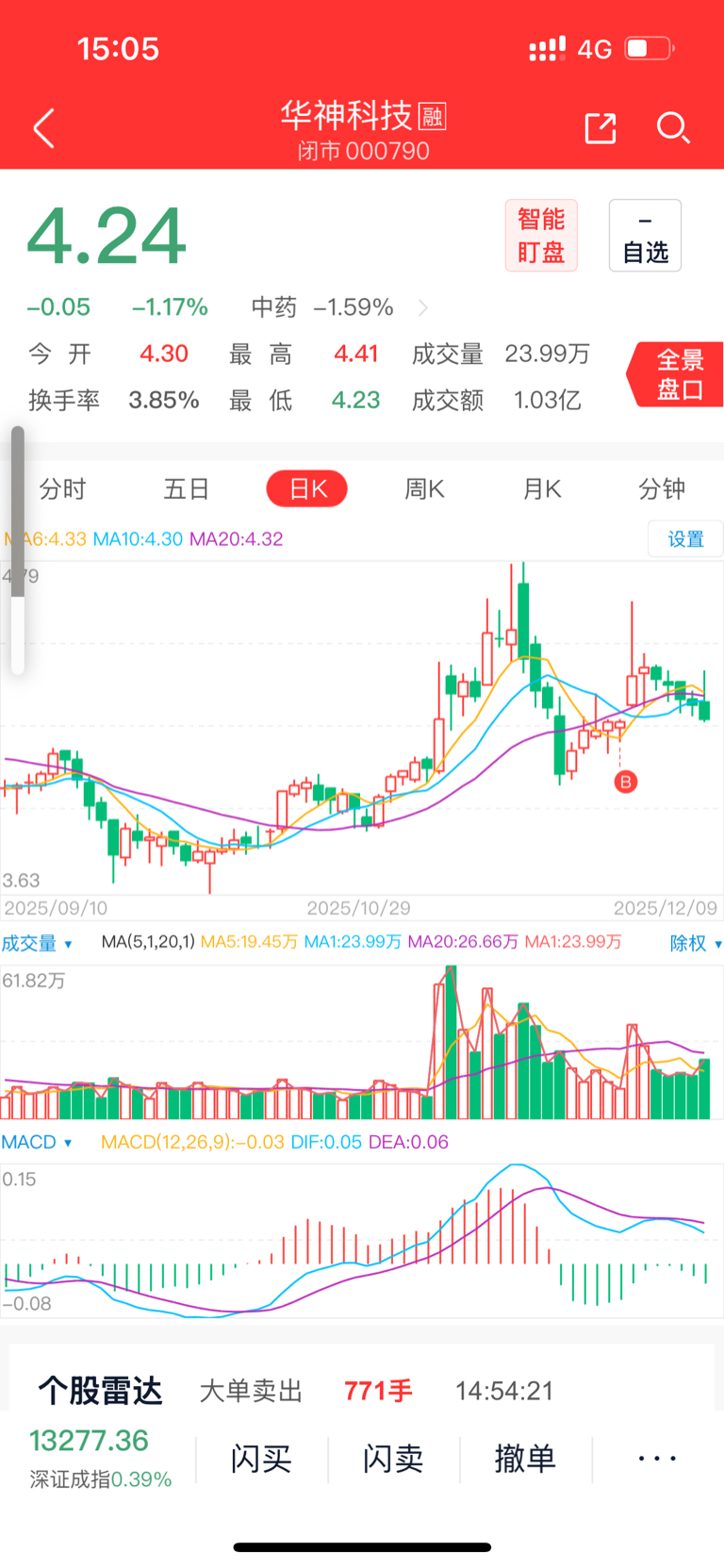This screenshot has height=1568, width=724.
Task: Tap the 成交额 1.03亿 value
Action: (547, 400)
